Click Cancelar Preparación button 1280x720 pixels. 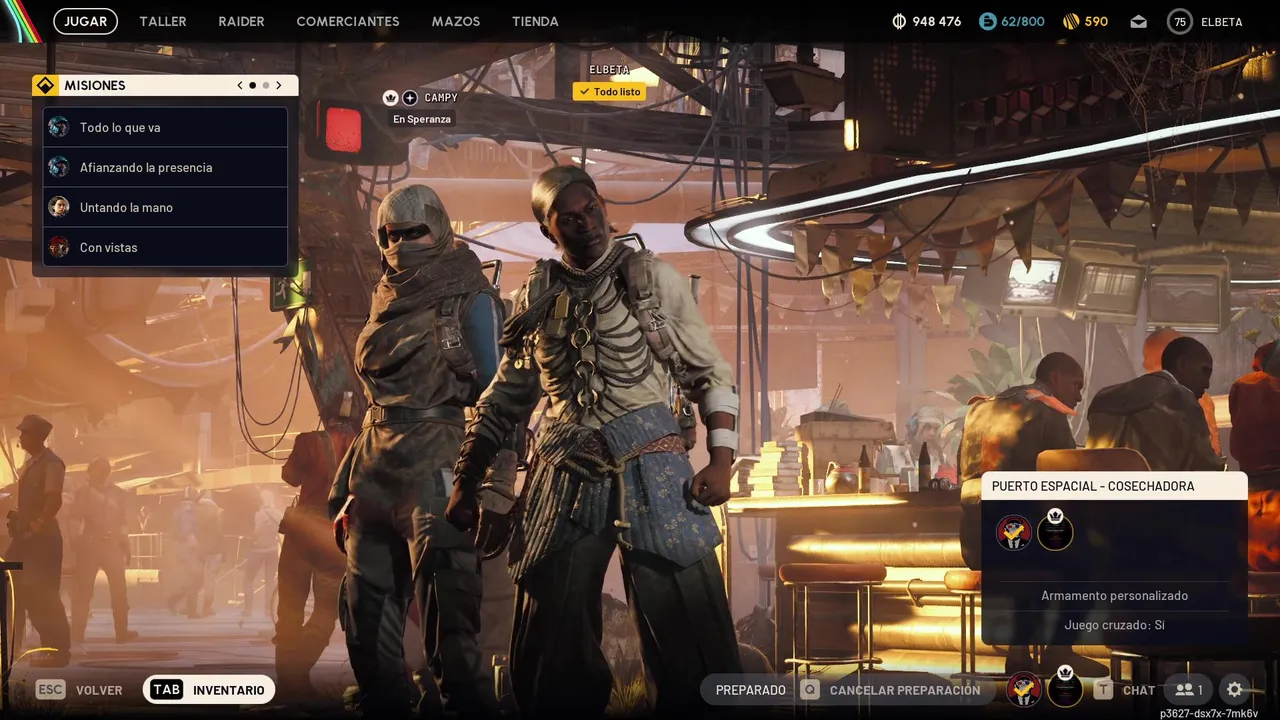pyautogui.click(x=895, y=689)
